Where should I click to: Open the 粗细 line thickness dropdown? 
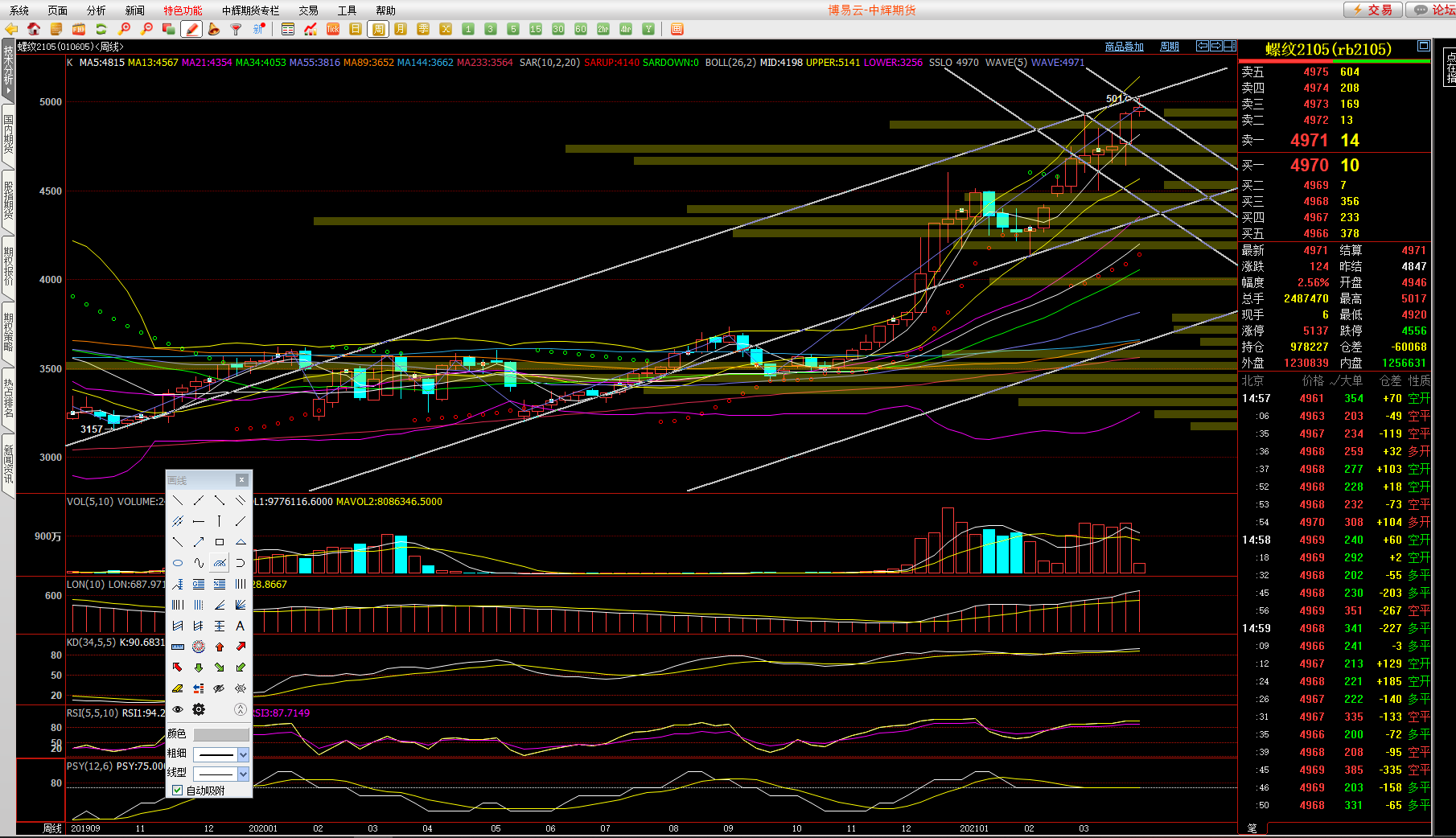click(x=243, y=754)
